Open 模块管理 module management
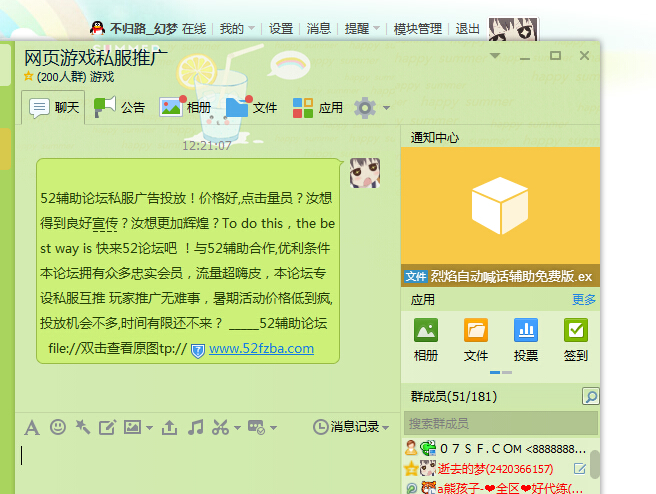Image resolution: width=656 pixels, height=494 pixels. pyautogui.click(x=418, y=28)
